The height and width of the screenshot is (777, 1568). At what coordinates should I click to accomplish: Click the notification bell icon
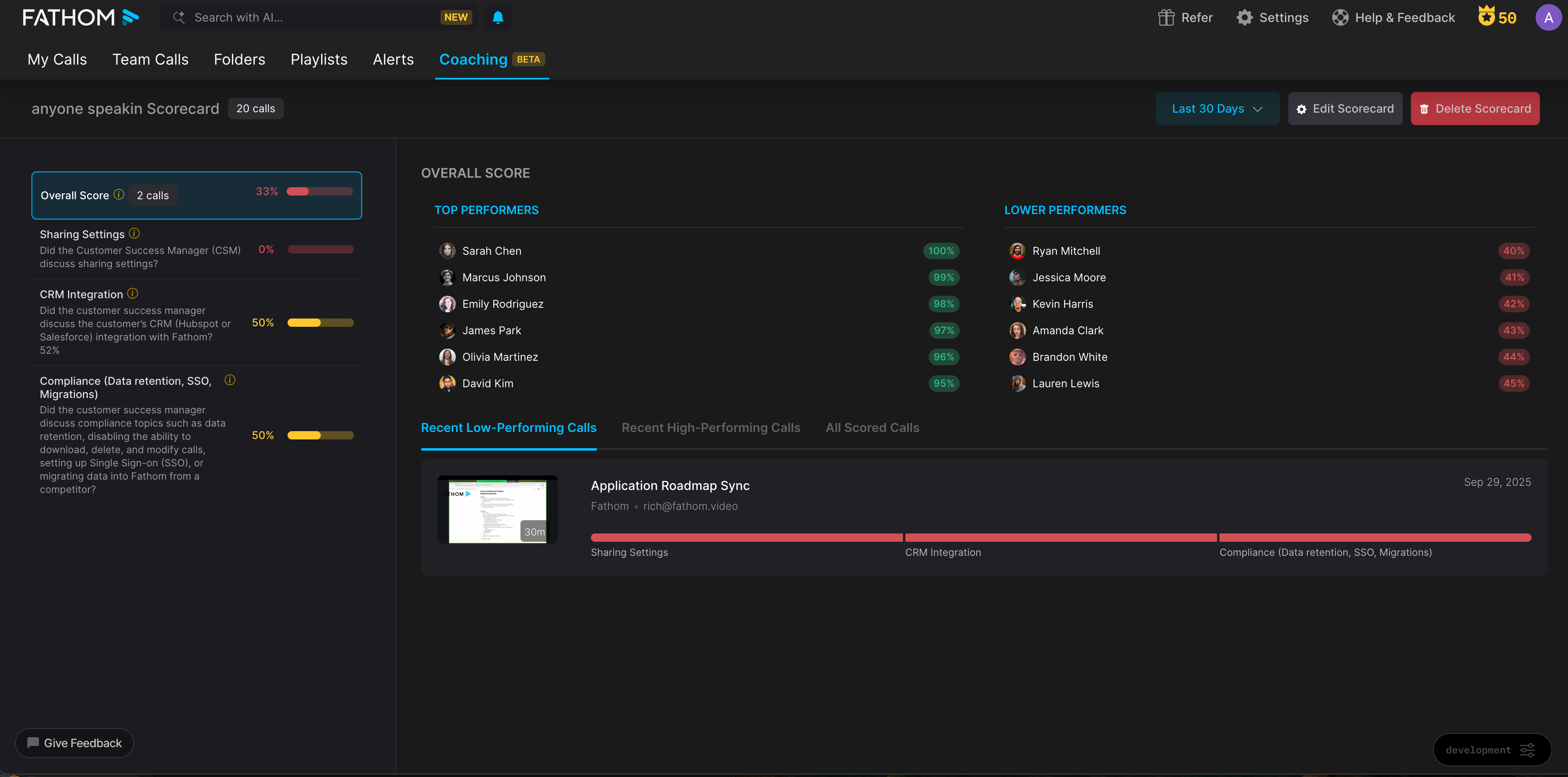point(497,17)
